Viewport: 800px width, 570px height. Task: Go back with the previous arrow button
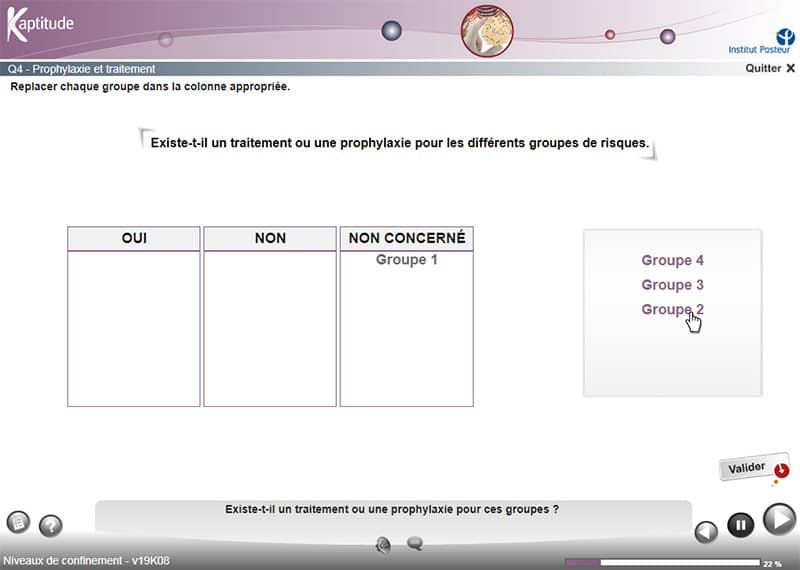pos(706,531)
